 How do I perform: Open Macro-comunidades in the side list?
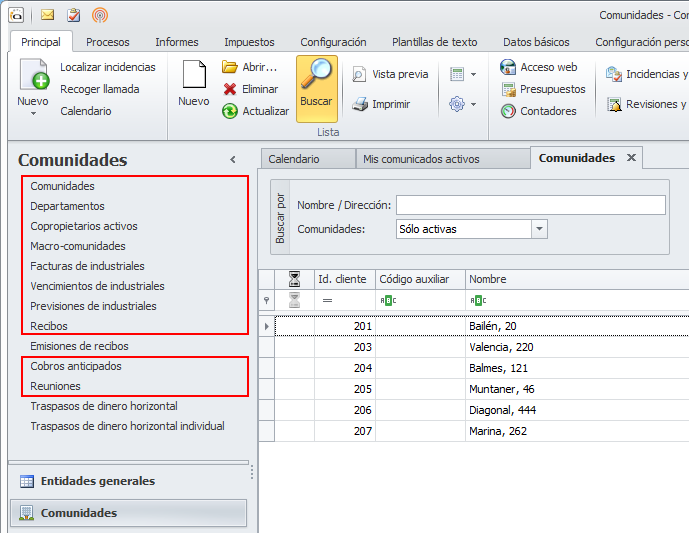point(78,246)
